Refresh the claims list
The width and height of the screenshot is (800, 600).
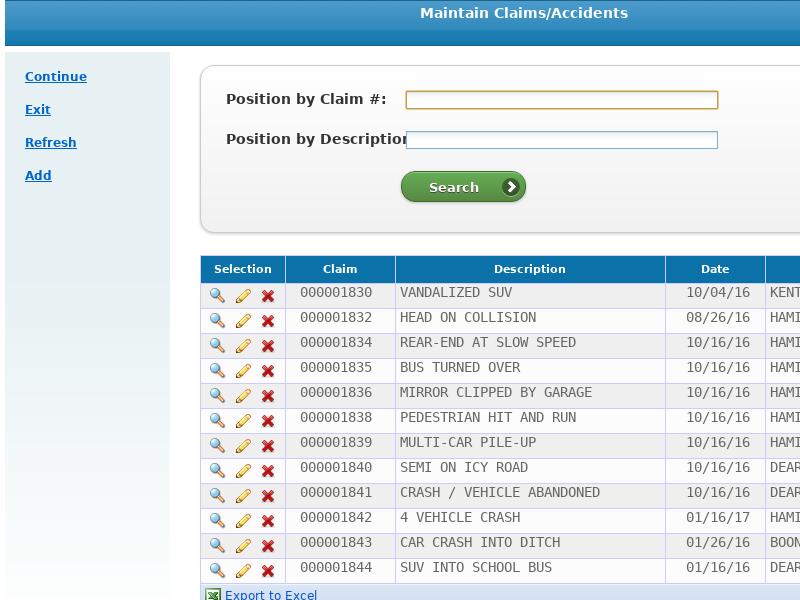[x=51, y=143]
